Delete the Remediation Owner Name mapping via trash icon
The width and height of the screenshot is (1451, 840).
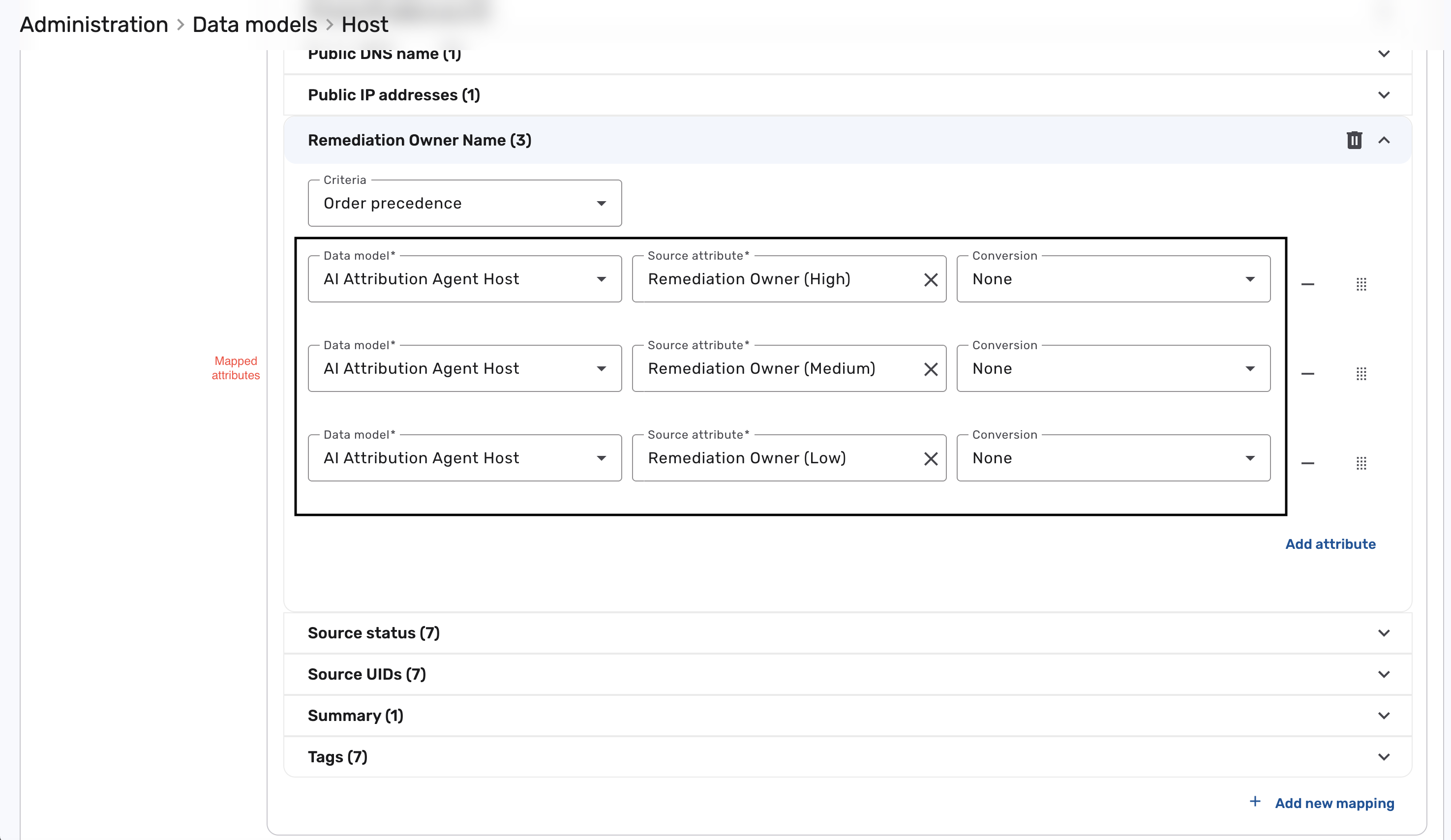point(1354,140)
